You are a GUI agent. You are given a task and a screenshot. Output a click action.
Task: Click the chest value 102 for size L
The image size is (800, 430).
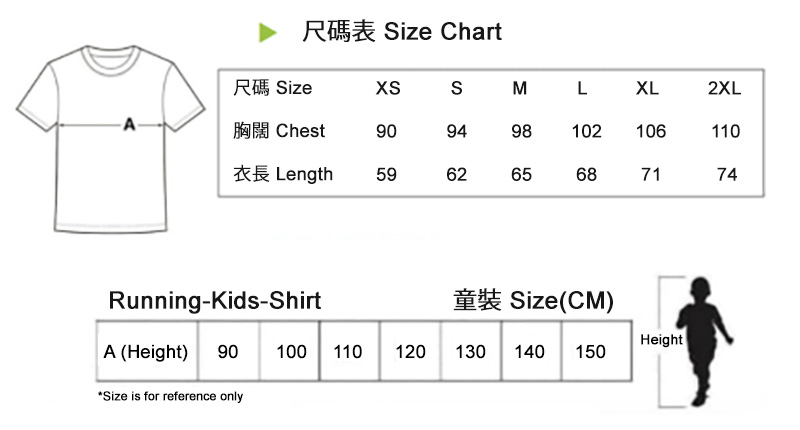click(x=586, y=131)
